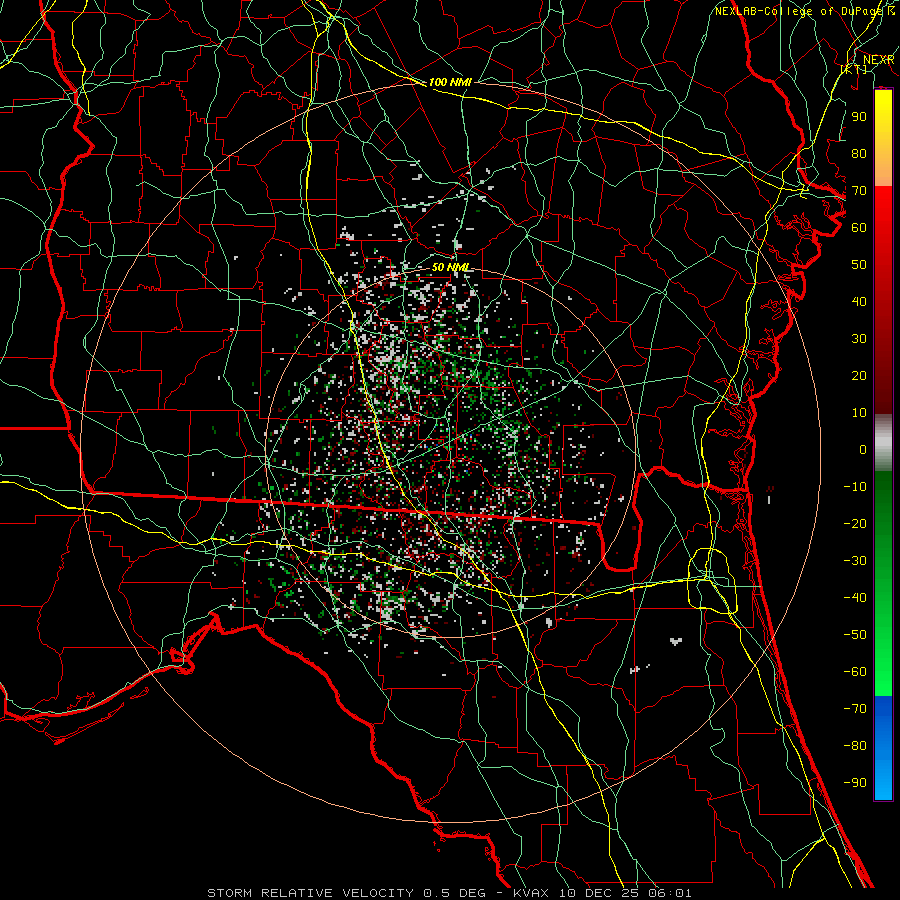Image resolution: width=900 pixels, height=900 pixels.
Task: Click the colorbar label '70'
Action: tap(859, 191)
